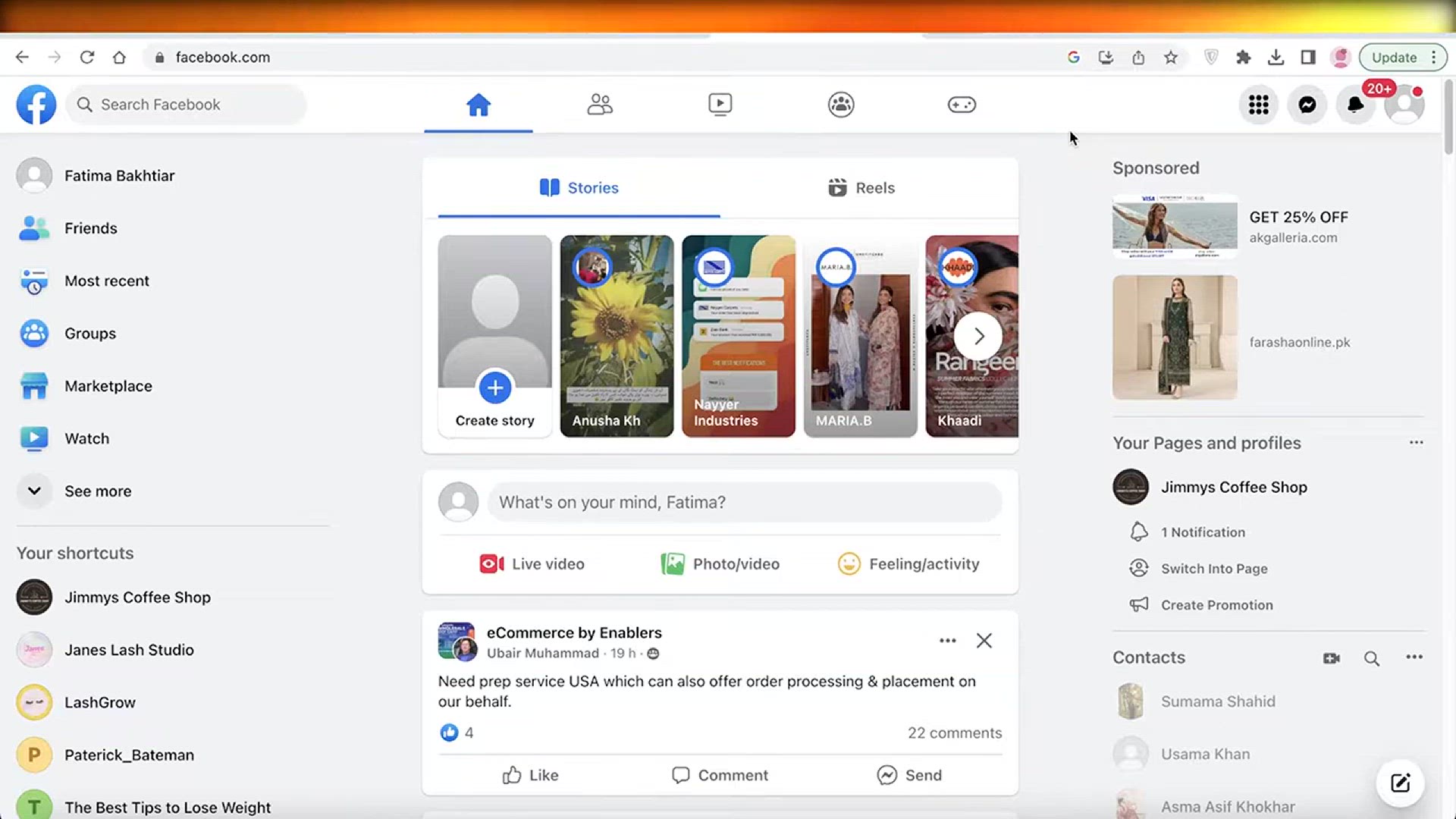This screenshot has height=819, width=1456.
Task: Open browser extensions puzzle icon
Action: tap(1243, 58)
